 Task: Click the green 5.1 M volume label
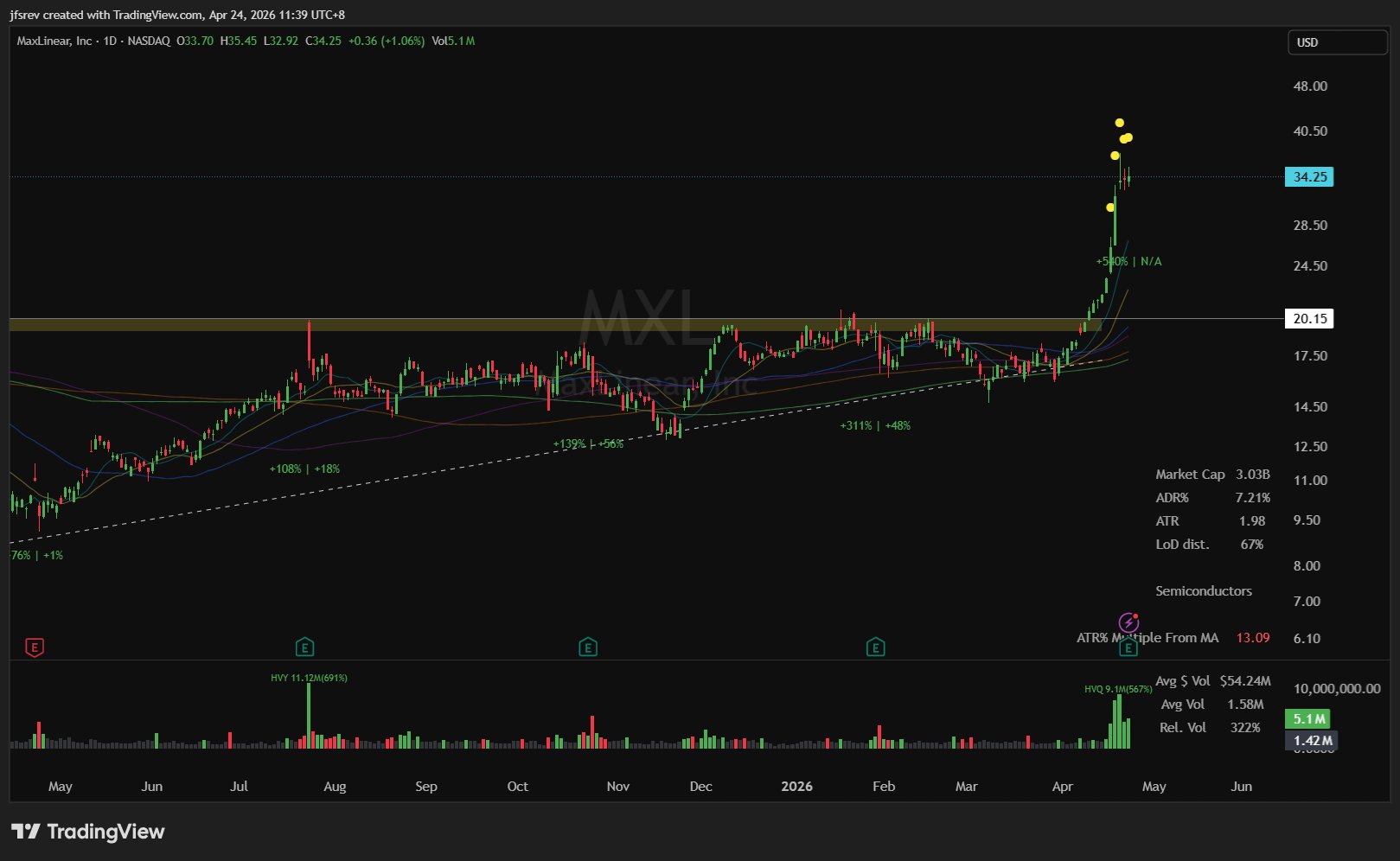click(1309, 719)
